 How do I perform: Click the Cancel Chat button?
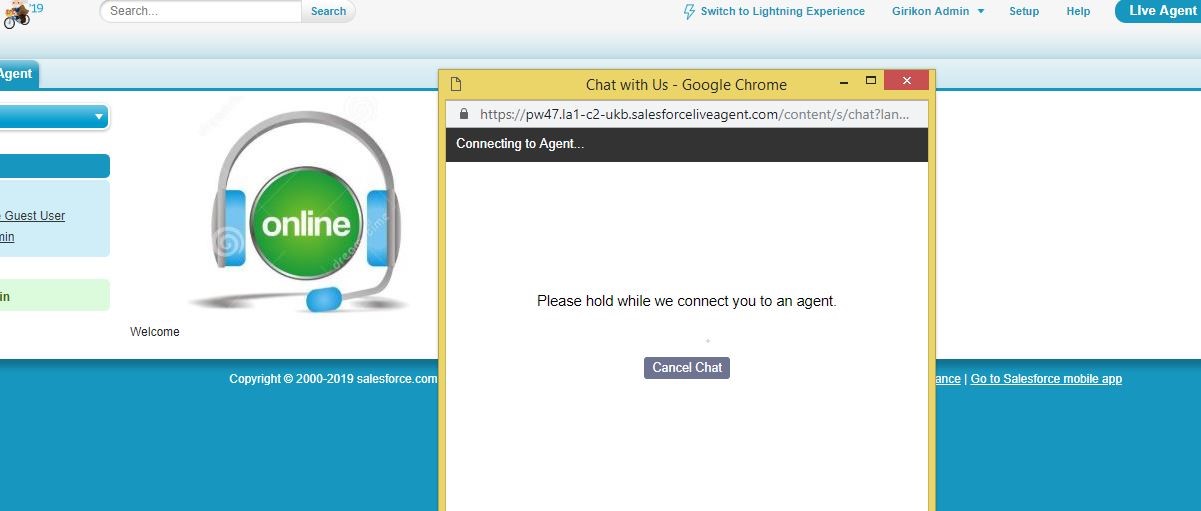(687, 368)
